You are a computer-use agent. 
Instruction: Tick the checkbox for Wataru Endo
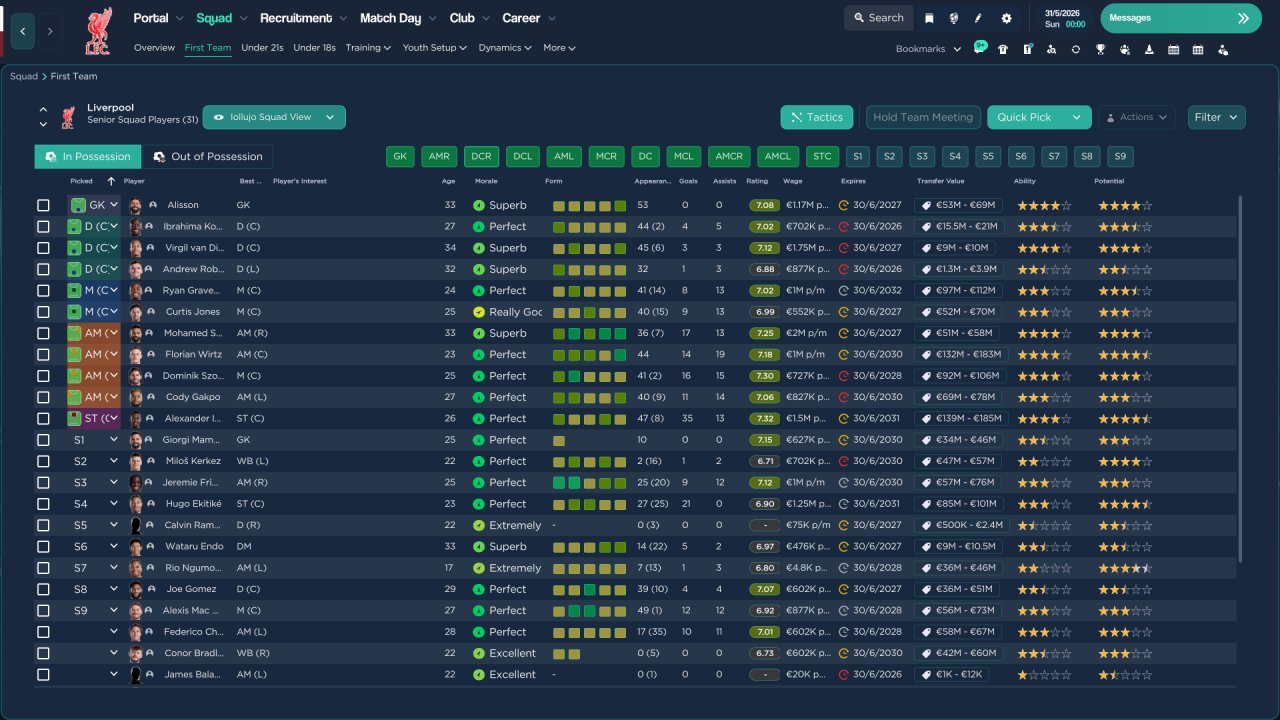click(43, 547)
